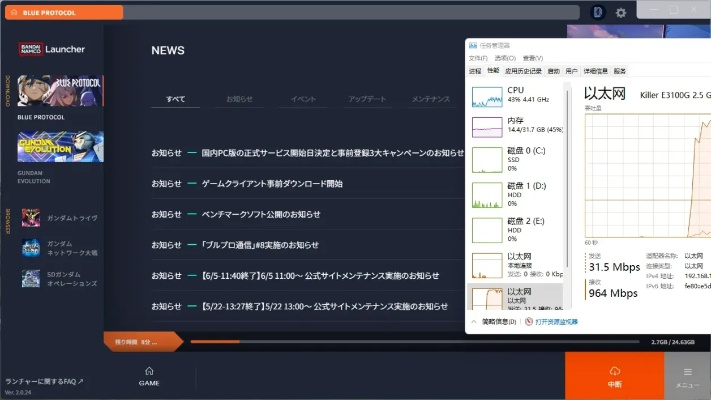The image size is (711, 400).
Task: Click the orange 中断 pause download button
Action: coord(614,376)
